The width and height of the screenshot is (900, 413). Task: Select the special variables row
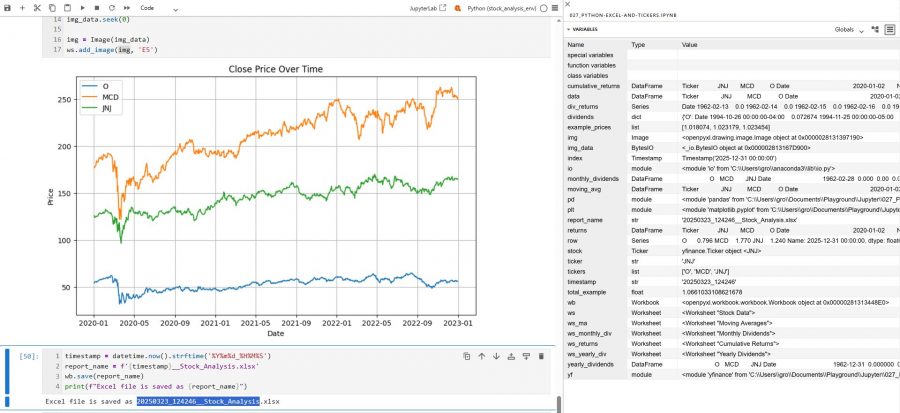point(732,55)
